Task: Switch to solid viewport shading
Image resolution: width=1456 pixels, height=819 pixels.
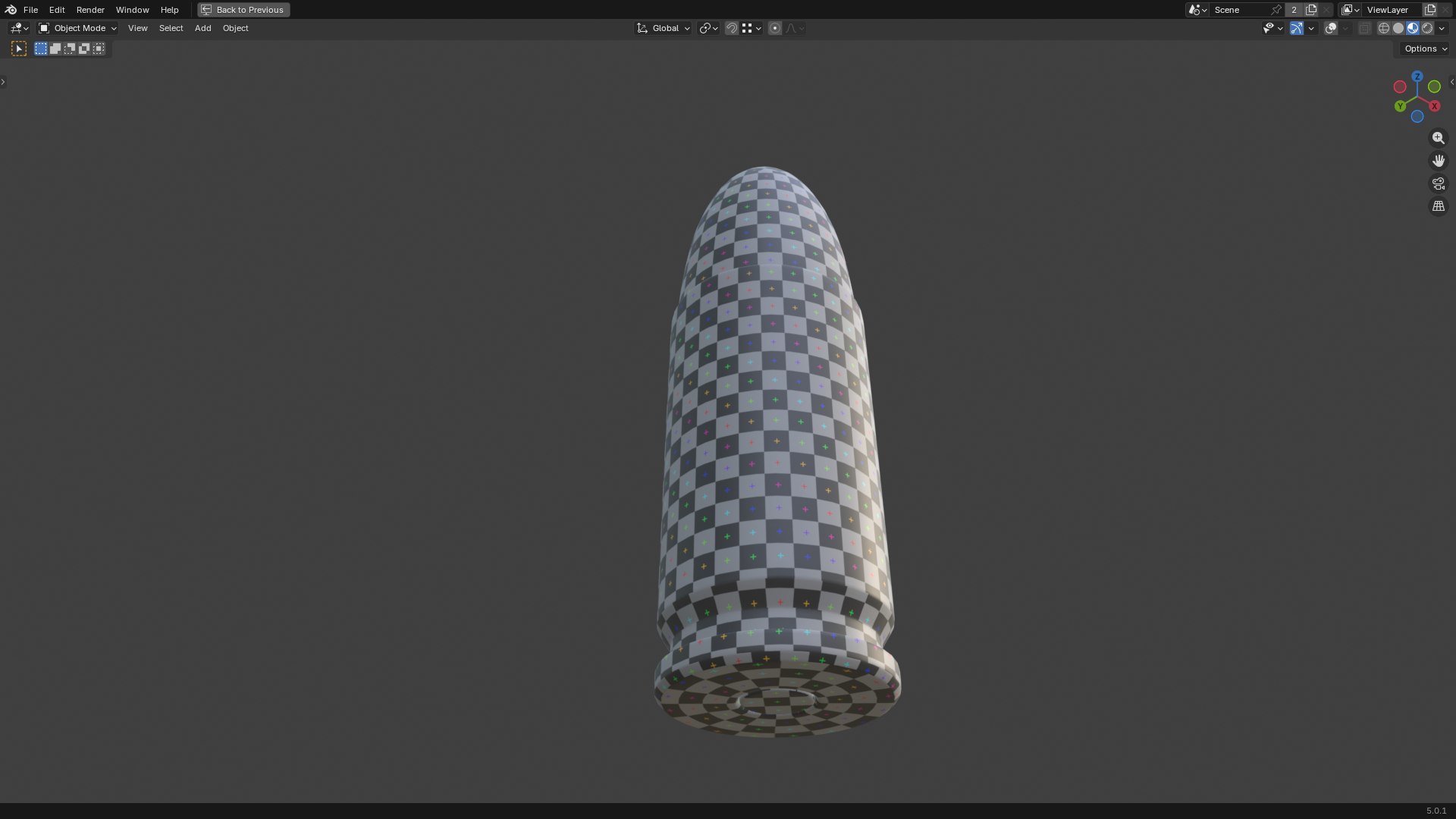Action: pos(1398,28)
